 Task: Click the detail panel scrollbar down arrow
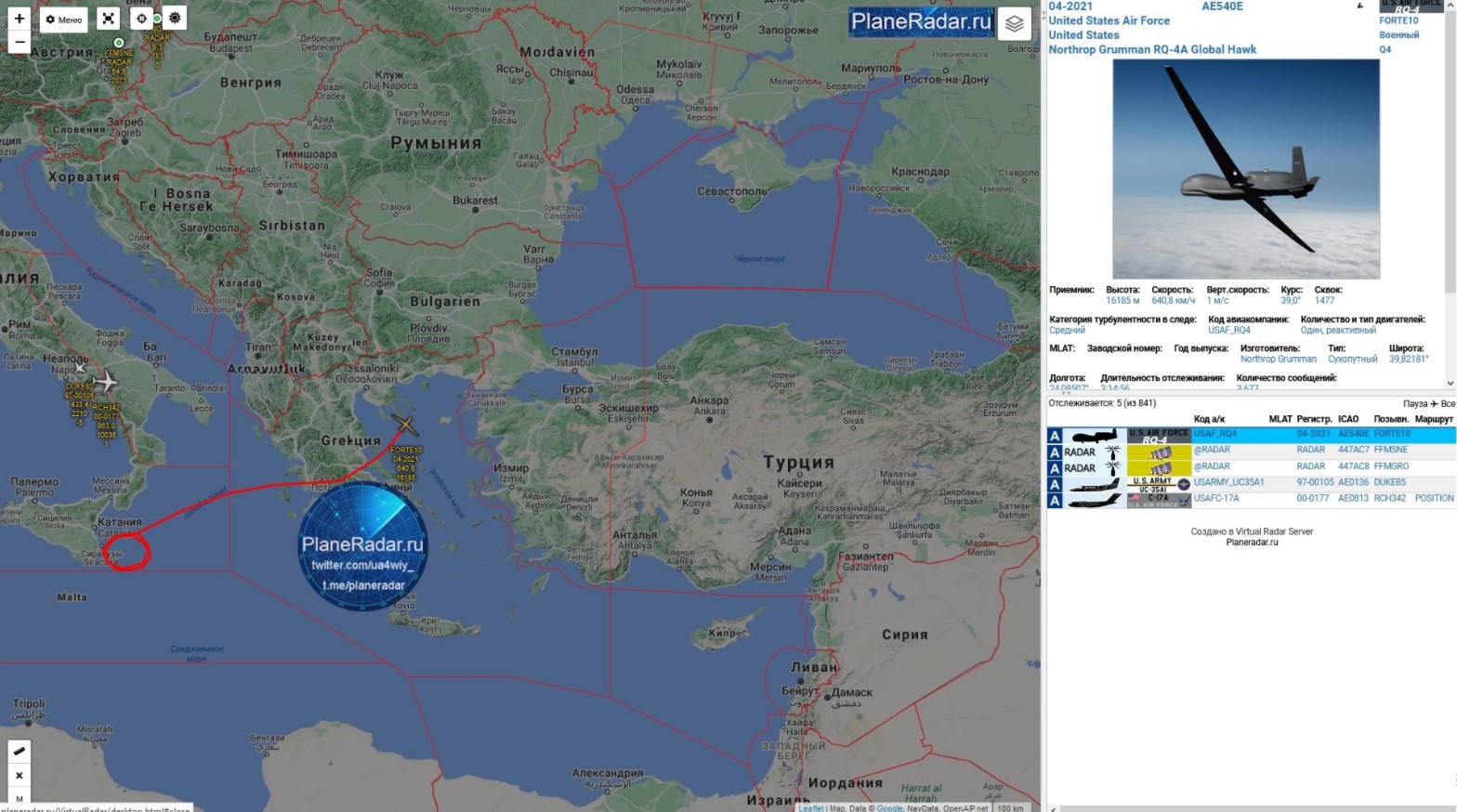coord(1450,383)
